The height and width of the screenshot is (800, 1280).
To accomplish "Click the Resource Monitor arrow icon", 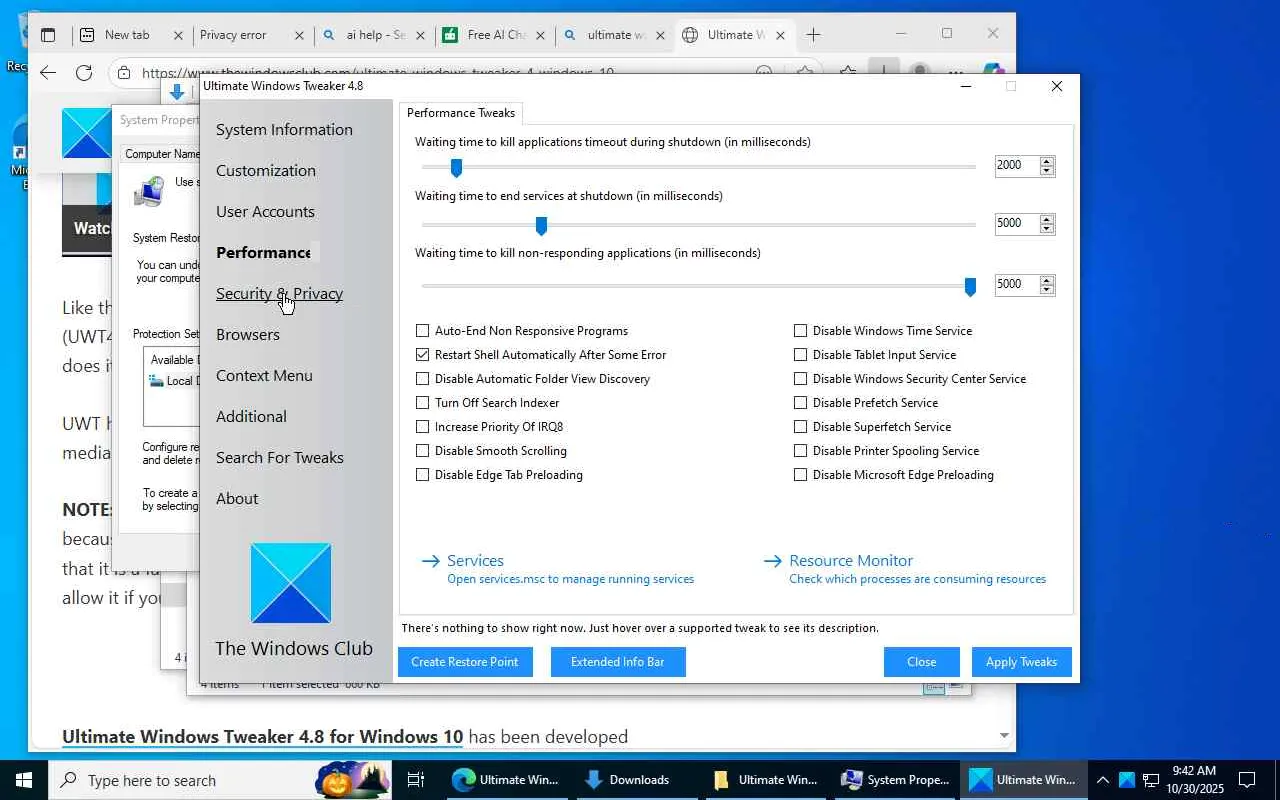I will (x=773, y=561).
